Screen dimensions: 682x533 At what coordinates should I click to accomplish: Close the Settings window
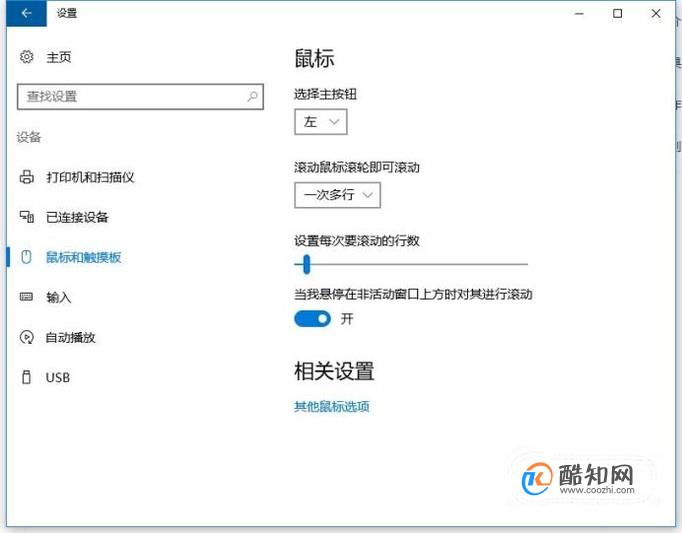[x=656, y=13]
